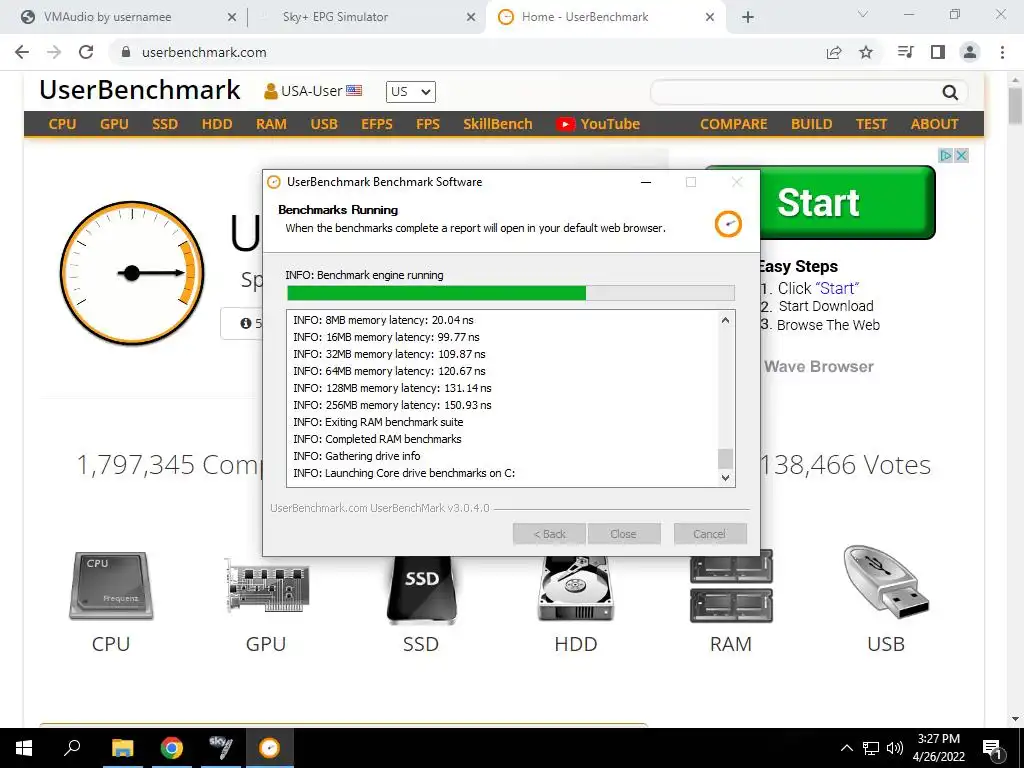Open the GPU menu in site navbar
The width and height of the screenshot is (1024, 768).
tap(114, 124)
